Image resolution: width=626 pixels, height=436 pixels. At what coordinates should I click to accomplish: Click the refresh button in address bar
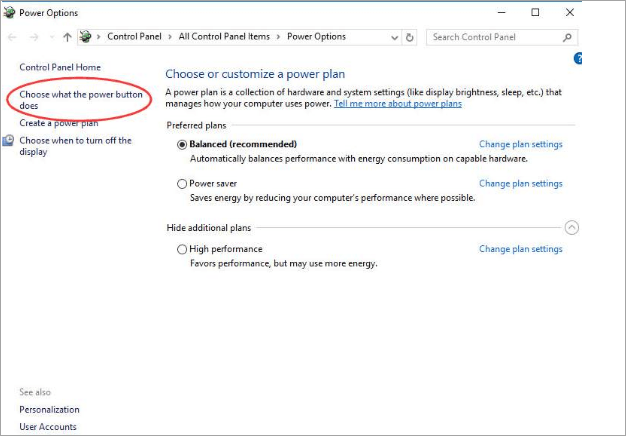(409, 37)
